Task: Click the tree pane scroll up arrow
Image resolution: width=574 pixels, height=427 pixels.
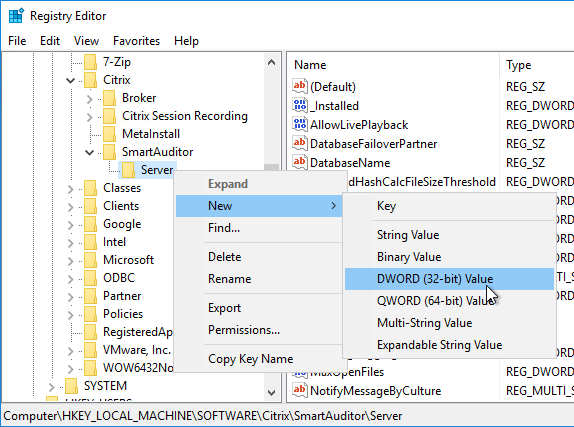Action: 271,62
